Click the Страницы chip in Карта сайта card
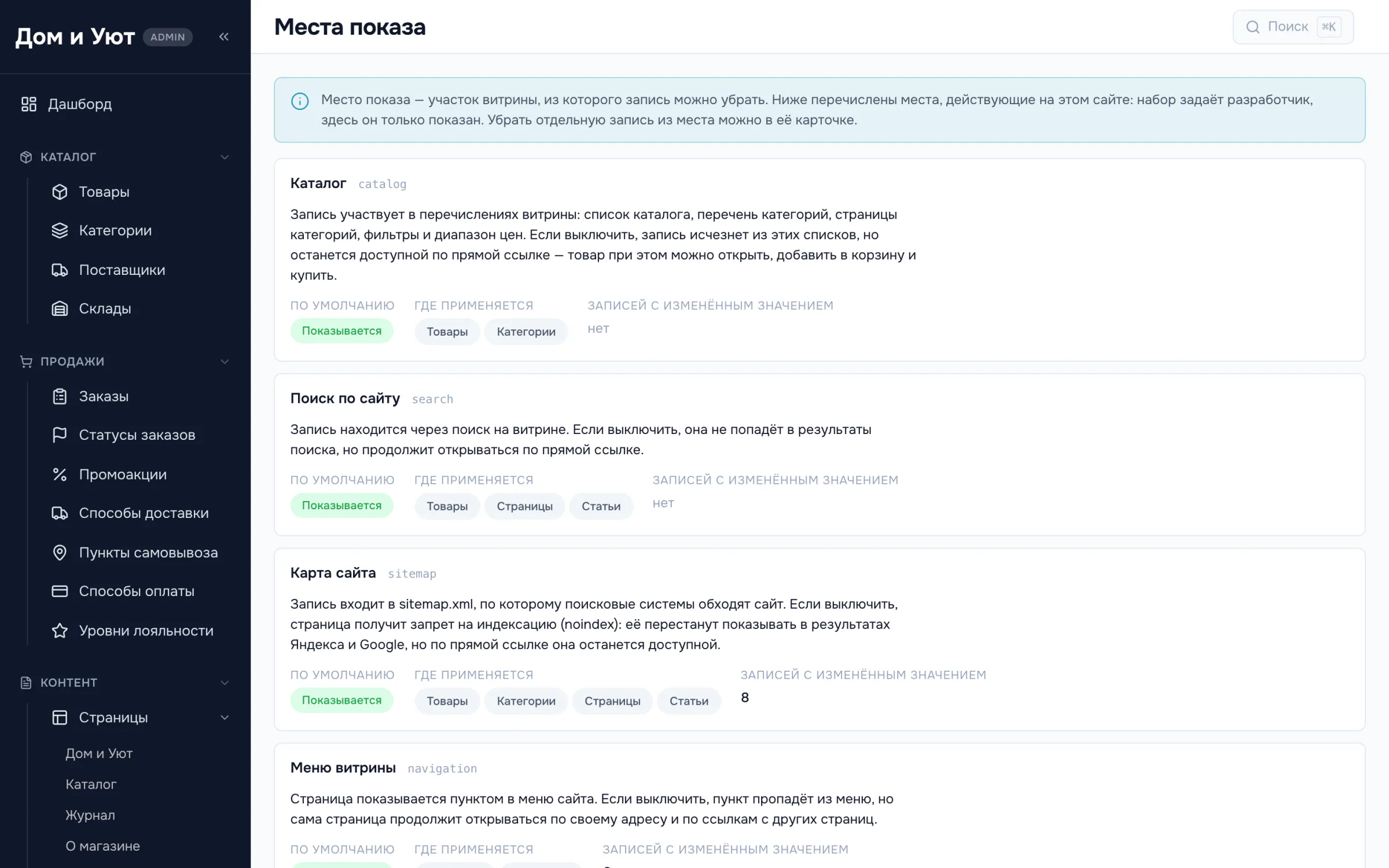 [612, 701]
